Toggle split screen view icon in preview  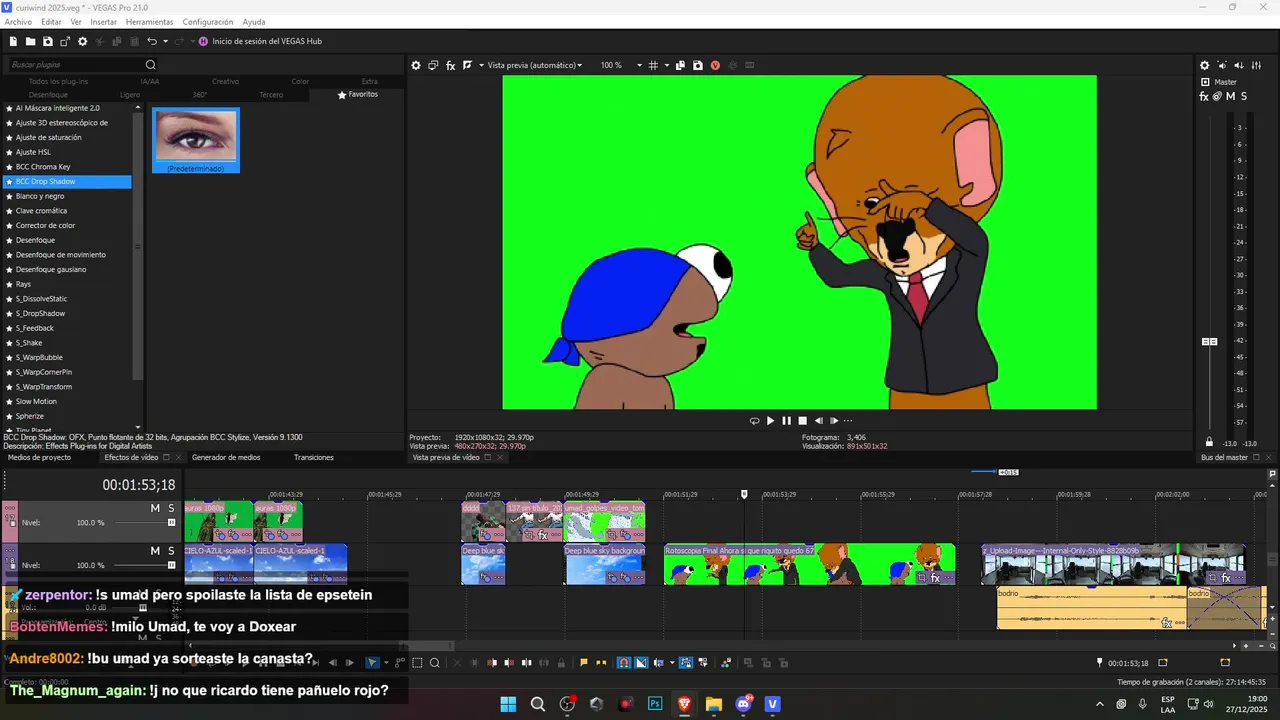tap(467, 65)
